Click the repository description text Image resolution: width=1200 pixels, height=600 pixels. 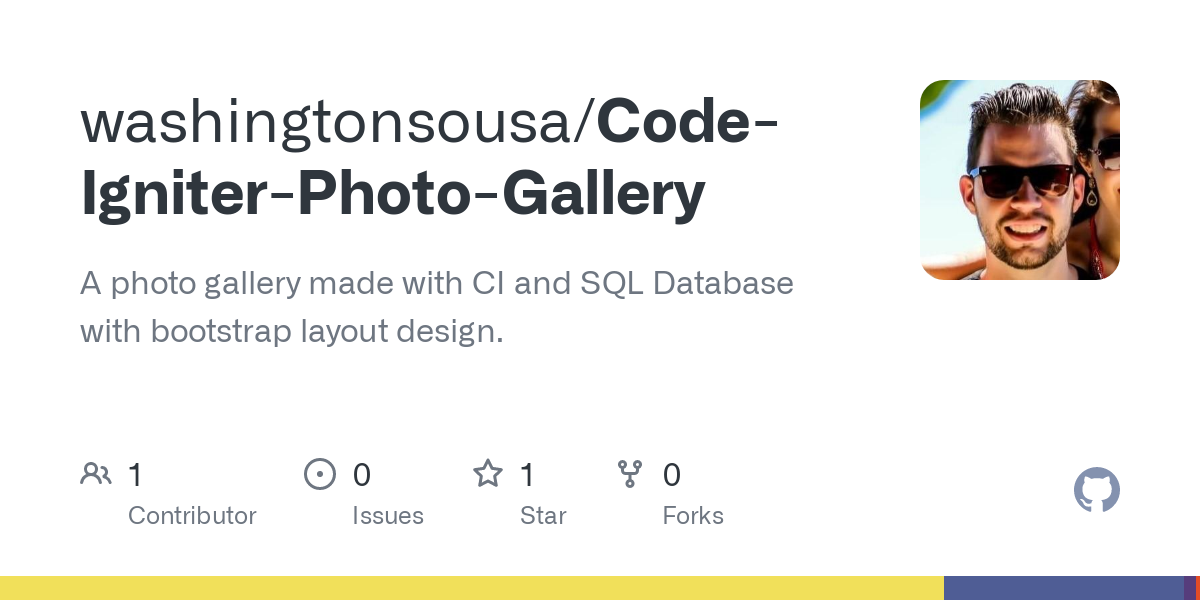point(437,307)
